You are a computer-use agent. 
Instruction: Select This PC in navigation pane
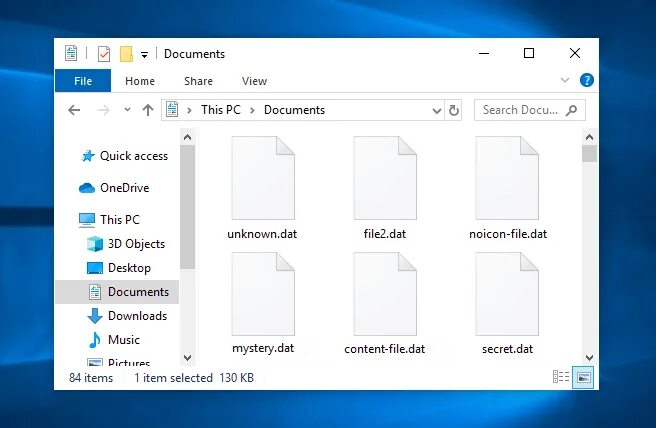109,220
